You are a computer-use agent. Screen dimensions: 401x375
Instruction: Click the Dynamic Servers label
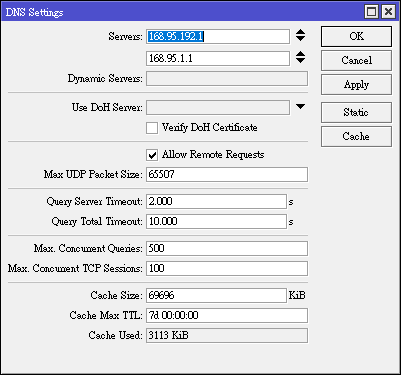click(x=105, y=79)
